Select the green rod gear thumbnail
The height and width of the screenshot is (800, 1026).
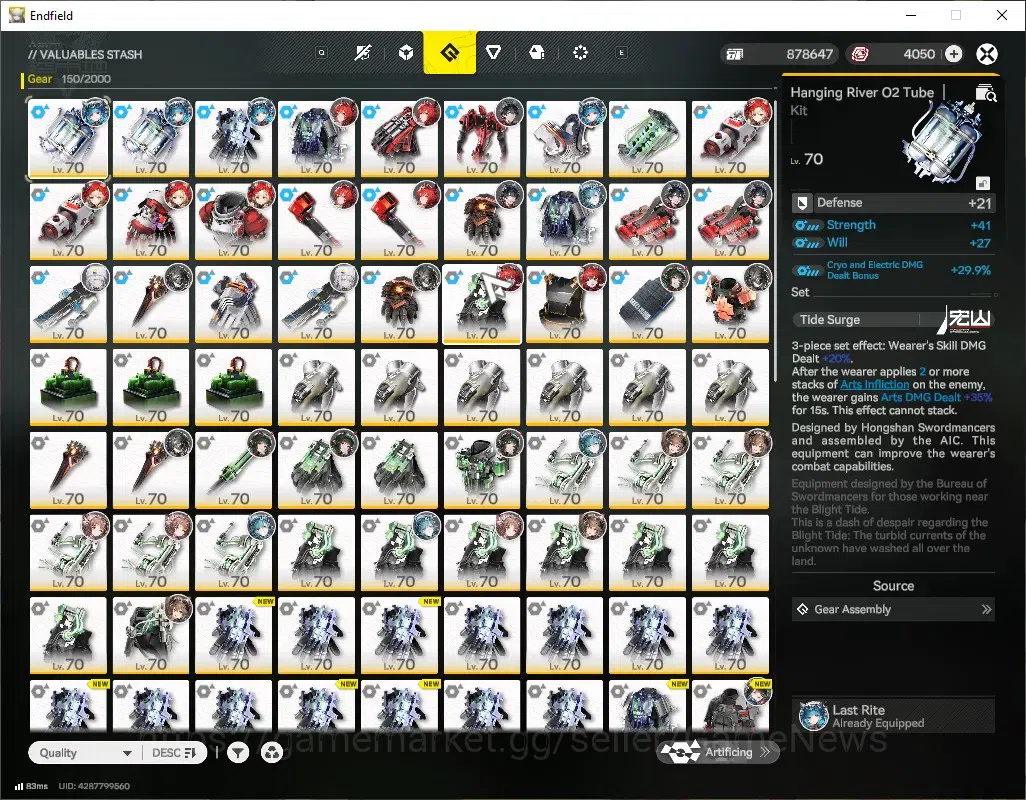point(234,470)
